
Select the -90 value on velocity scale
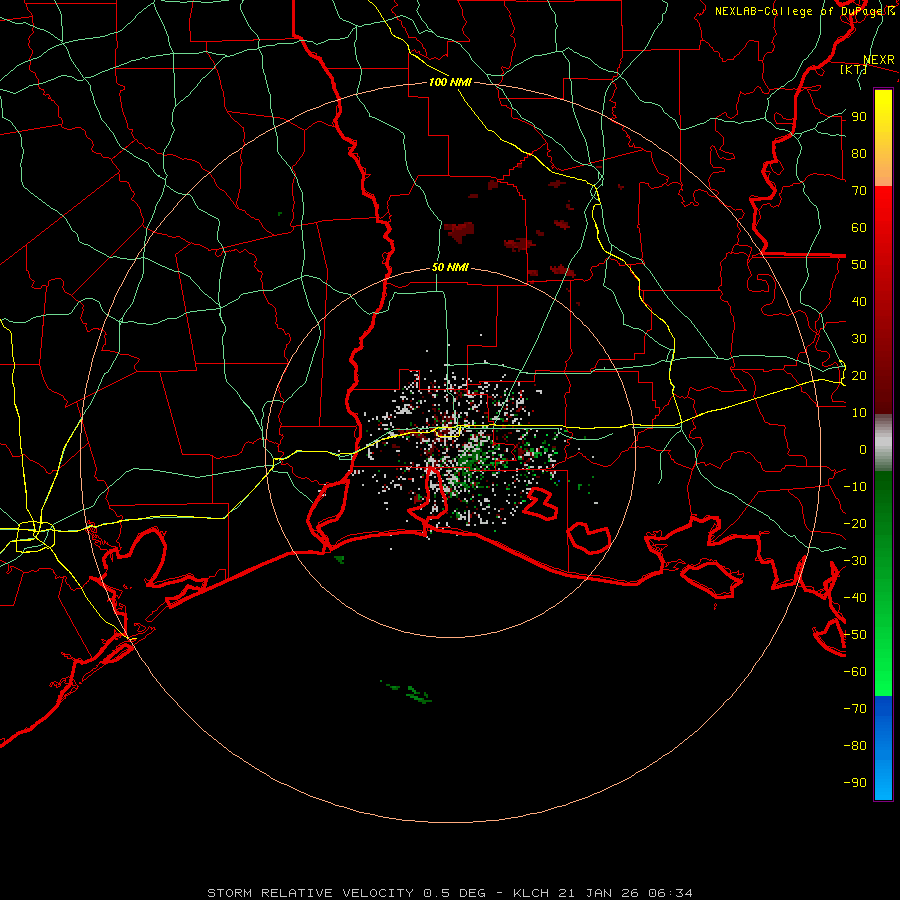(x=855, y=783)
